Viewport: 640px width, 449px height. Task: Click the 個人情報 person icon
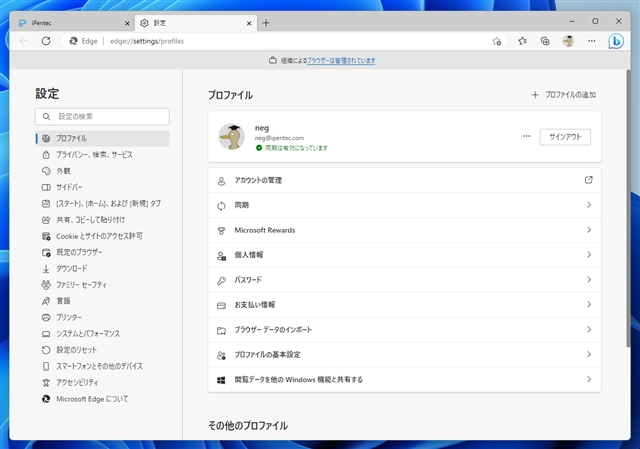tap(221, 256)
